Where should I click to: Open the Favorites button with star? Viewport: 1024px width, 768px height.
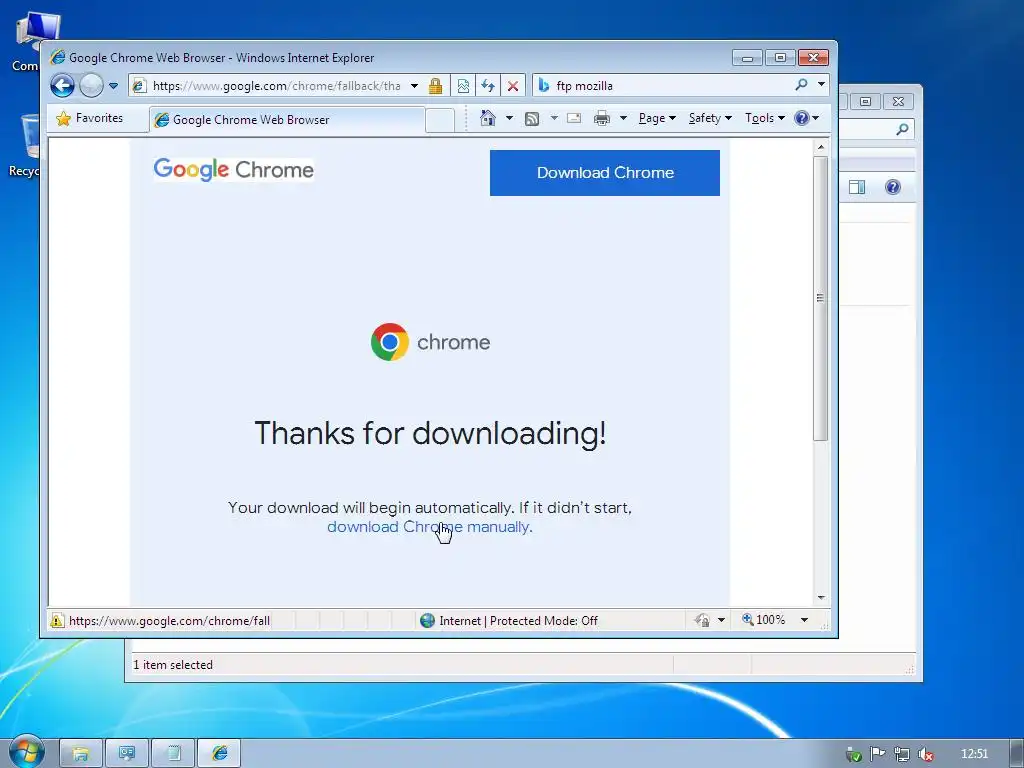point(90,118)
